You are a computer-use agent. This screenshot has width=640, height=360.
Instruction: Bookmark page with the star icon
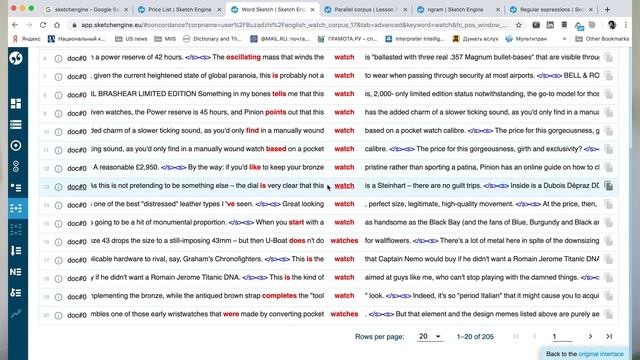[518, 25]
